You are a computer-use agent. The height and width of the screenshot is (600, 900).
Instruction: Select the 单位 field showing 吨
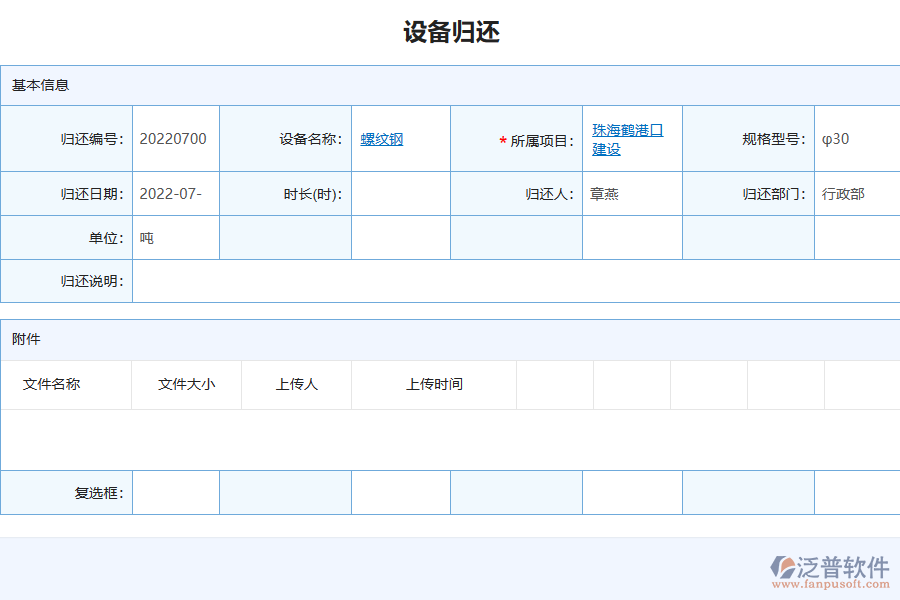click(x=176, y=237)
